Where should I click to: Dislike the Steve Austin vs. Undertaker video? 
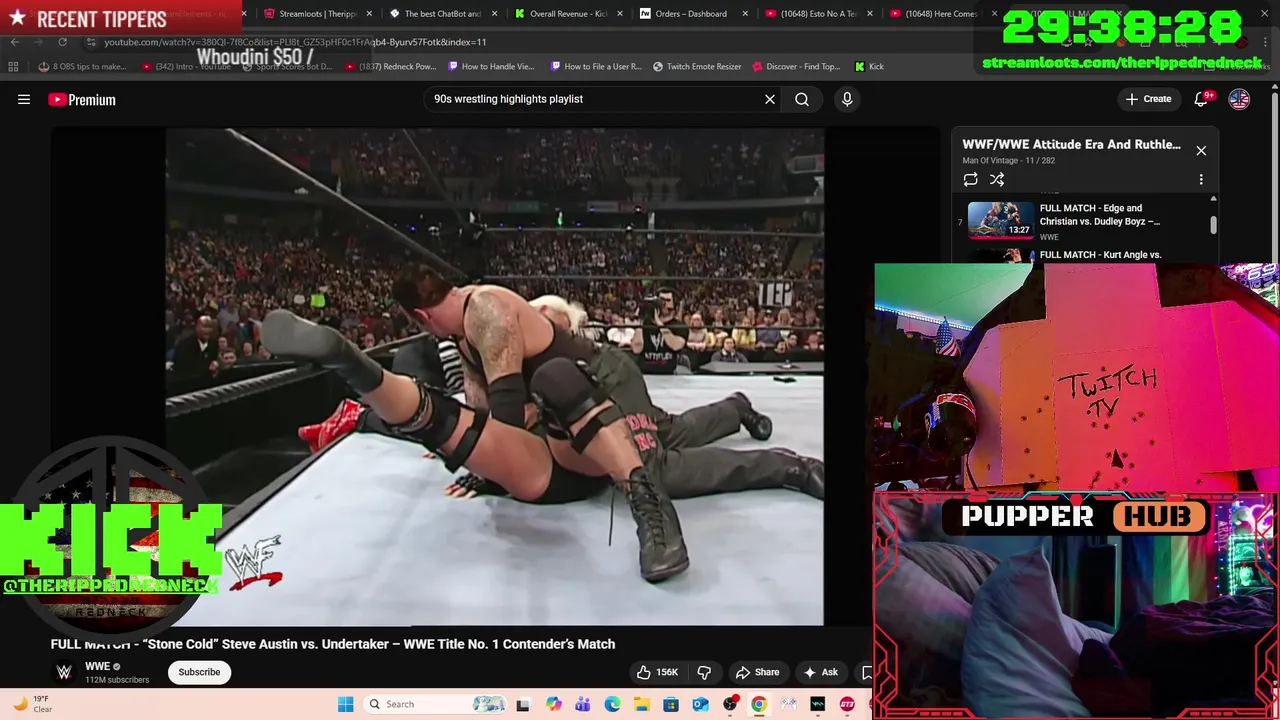(x=704, y=672)
